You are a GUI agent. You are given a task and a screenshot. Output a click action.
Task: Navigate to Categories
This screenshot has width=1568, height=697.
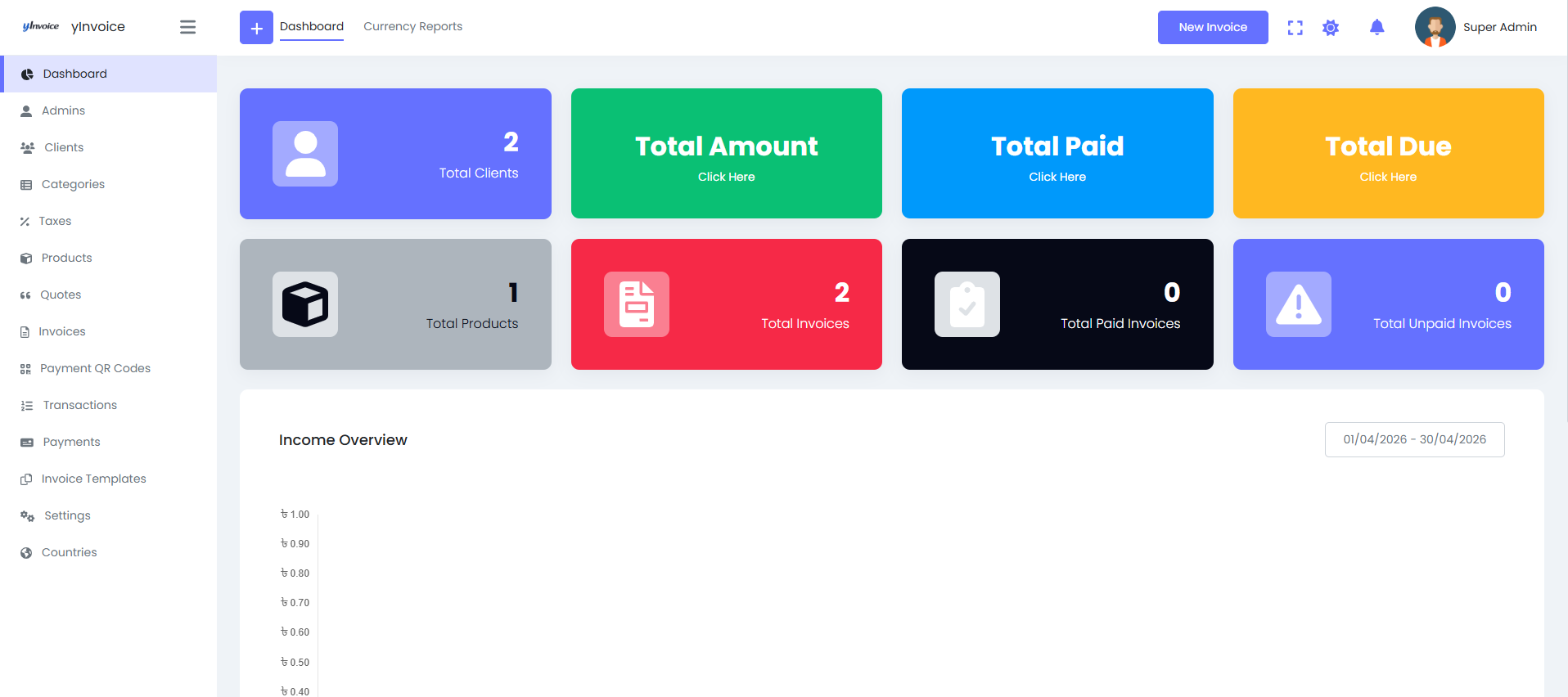click(108, 184)
